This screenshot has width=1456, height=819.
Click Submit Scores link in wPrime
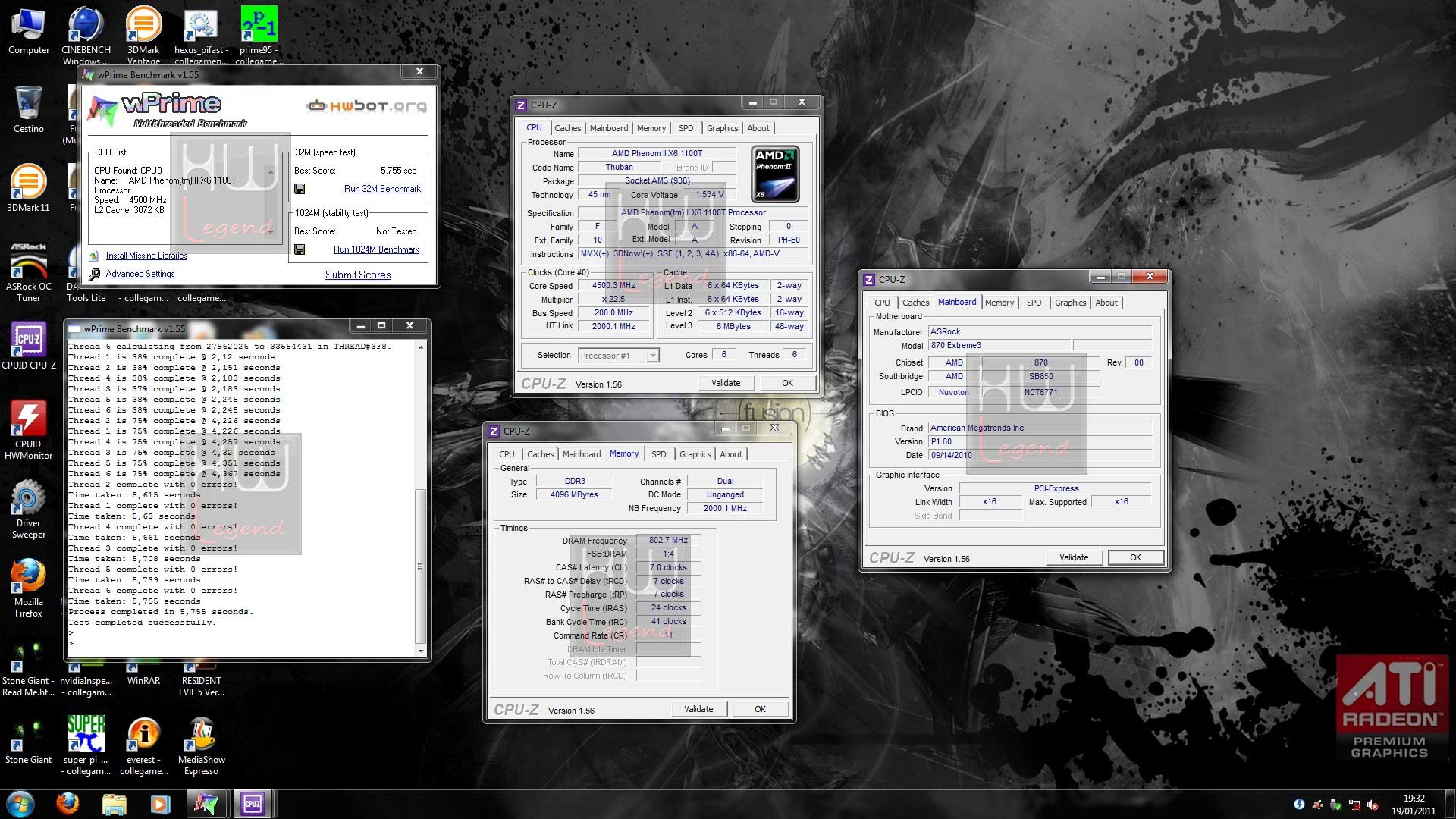pyautogui.click(x=358, y=275)
